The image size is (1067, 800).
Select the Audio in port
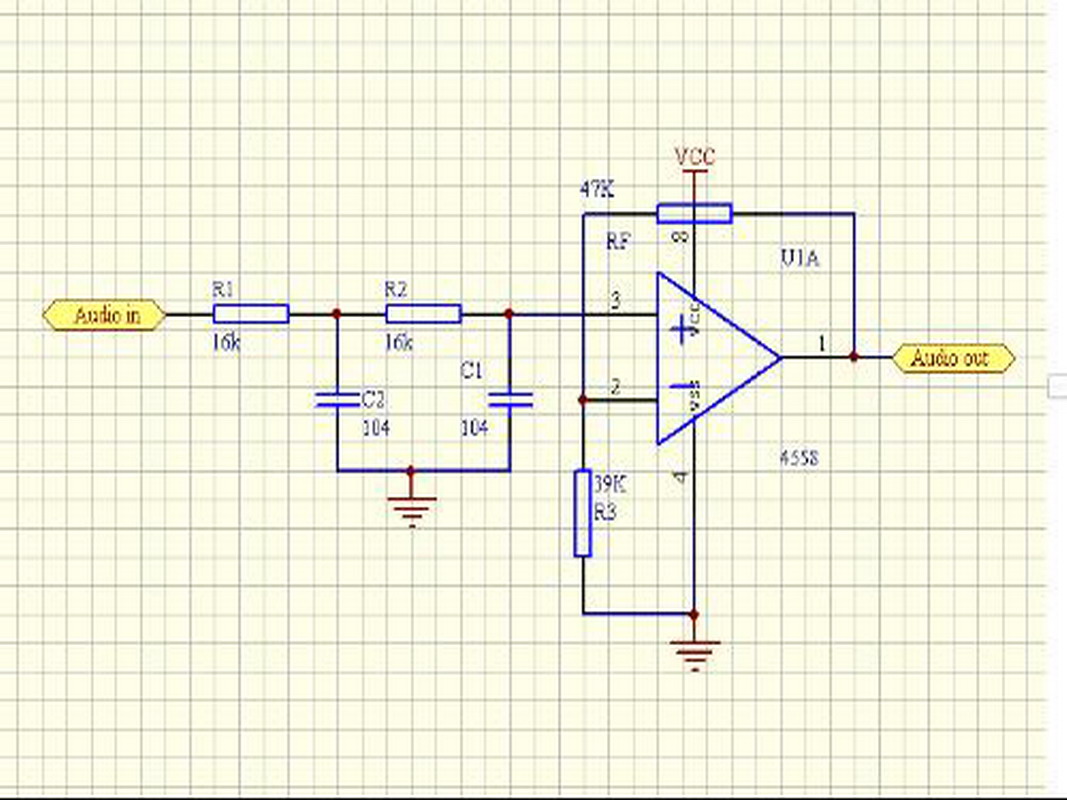(x=104, y=315)
